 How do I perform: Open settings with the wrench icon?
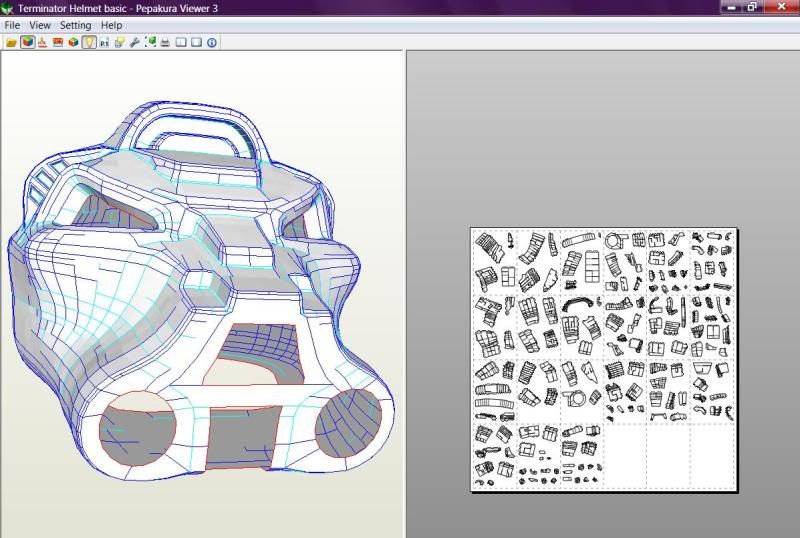point(135,42)
